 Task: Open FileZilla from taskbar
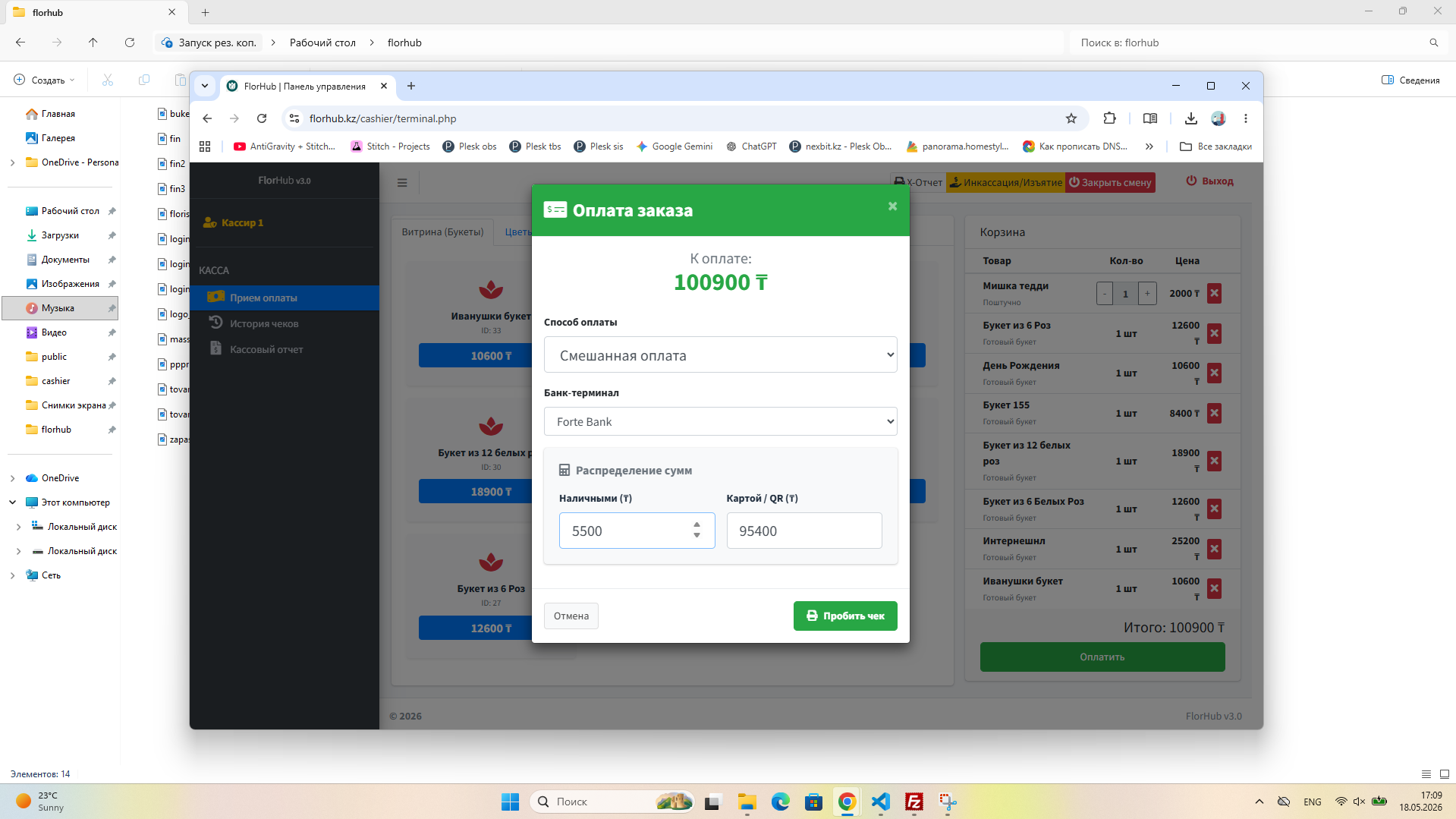pyautogui.click(x=914, y=802)
